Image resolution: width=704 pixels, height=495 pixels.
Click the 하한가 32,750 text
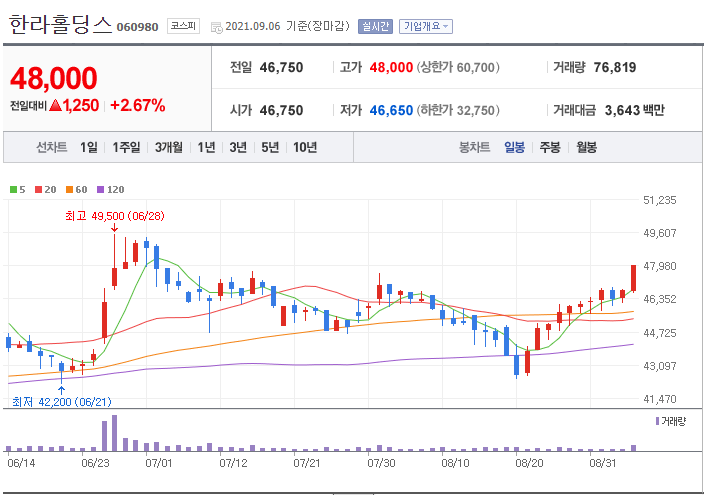point(458,110)
